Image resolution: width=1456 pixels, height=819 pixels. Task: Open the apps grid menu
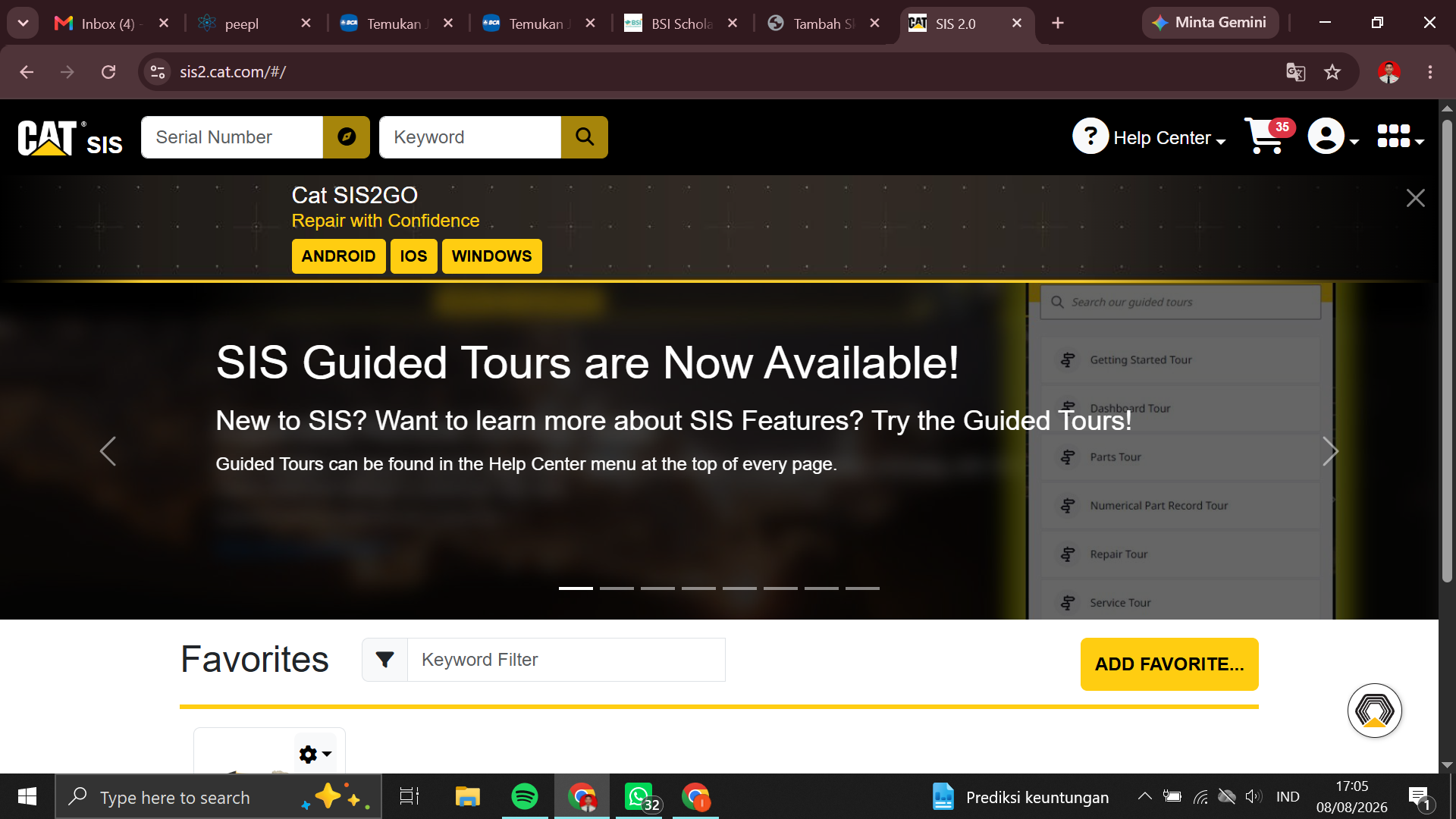point(1400,137)
